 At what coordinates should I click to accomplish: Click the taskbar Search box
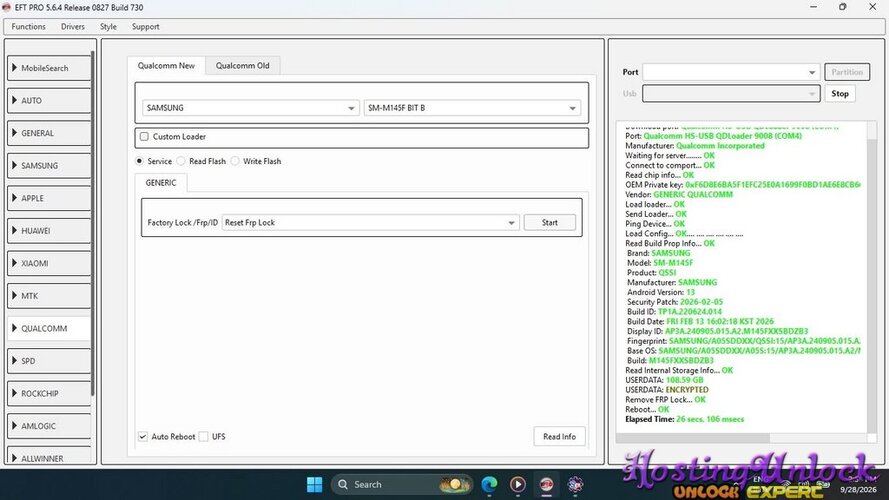click(x=401, y=485)
